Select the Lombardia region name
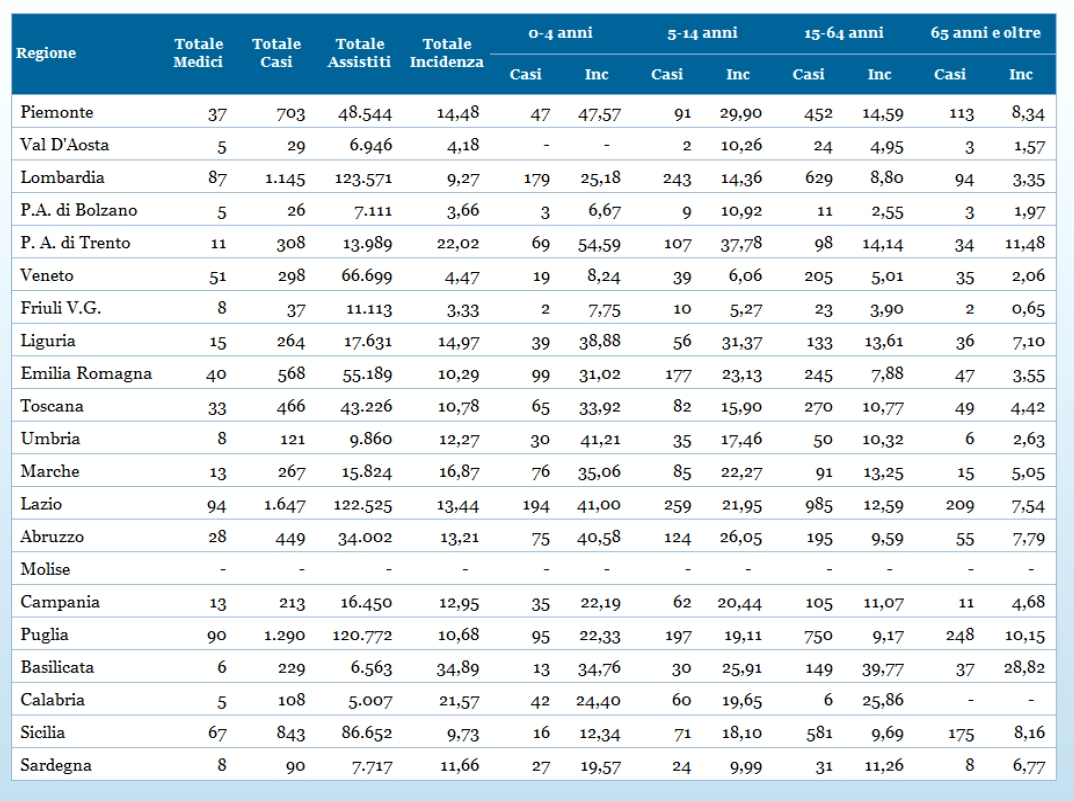Screen dimensions: 1074x801 [x=62, y=177]
